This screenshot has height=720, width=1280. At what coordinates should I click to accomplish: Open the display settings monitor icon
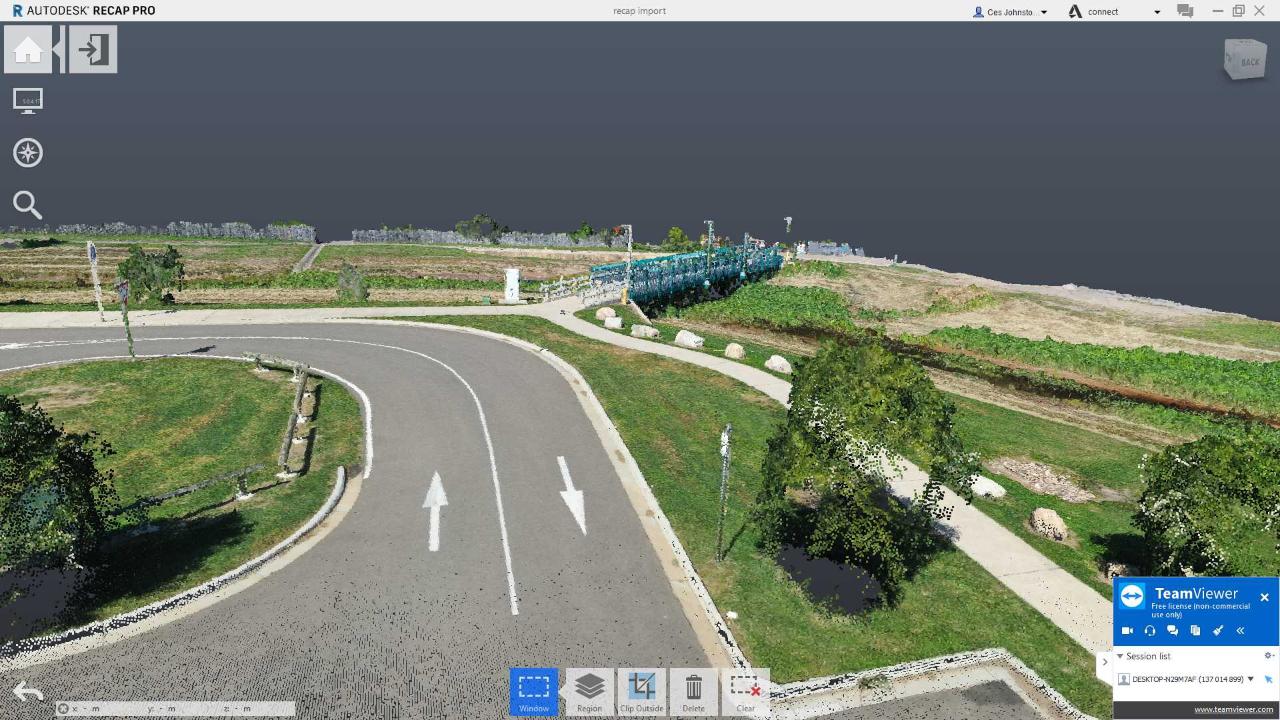tap(28, 101)
